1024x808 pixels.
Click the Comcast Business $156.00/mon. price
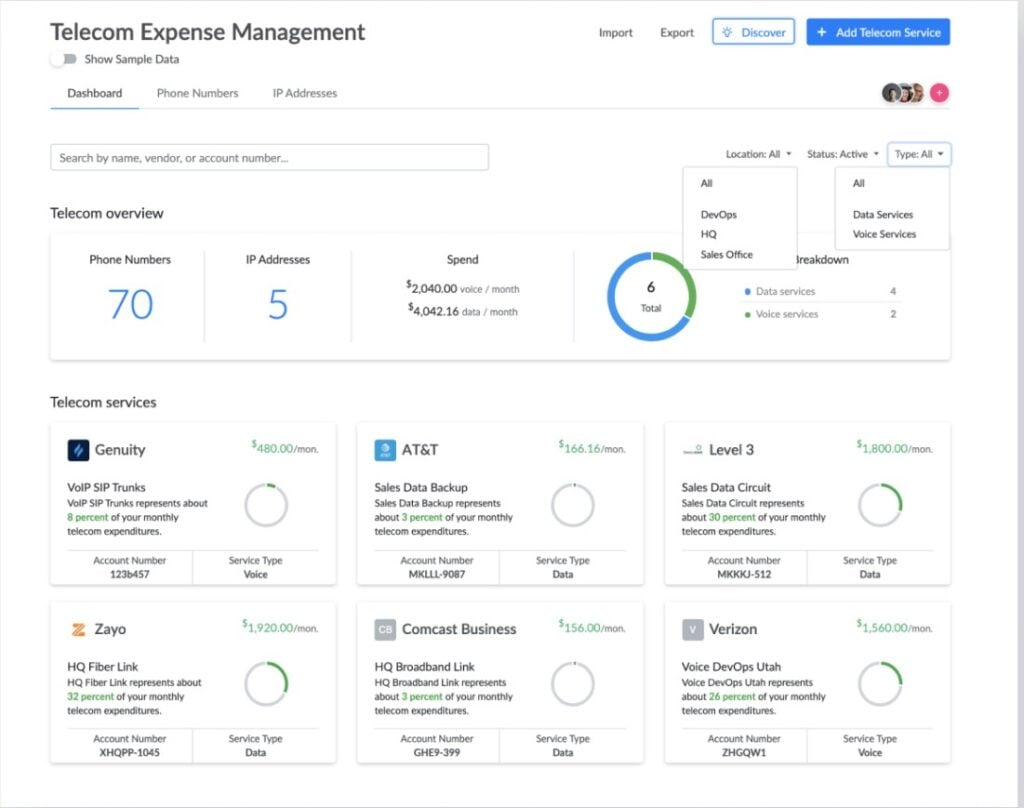coord(592,627)
